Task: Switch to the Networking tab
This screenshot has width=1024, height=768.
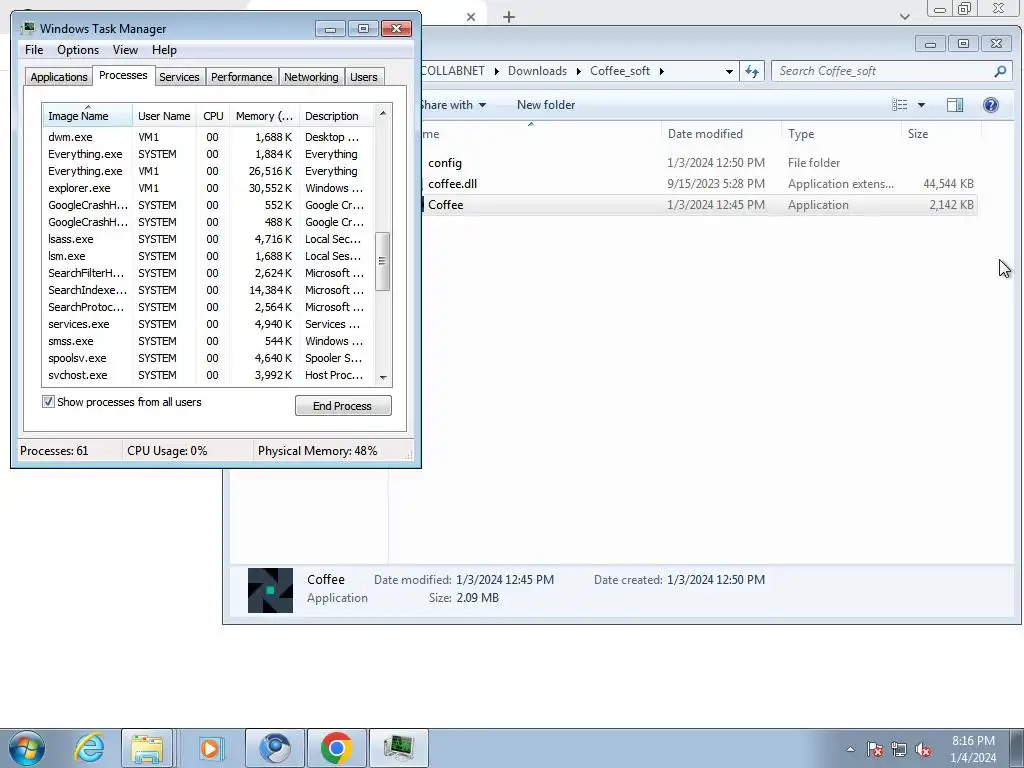Action: tap(311, 77)
